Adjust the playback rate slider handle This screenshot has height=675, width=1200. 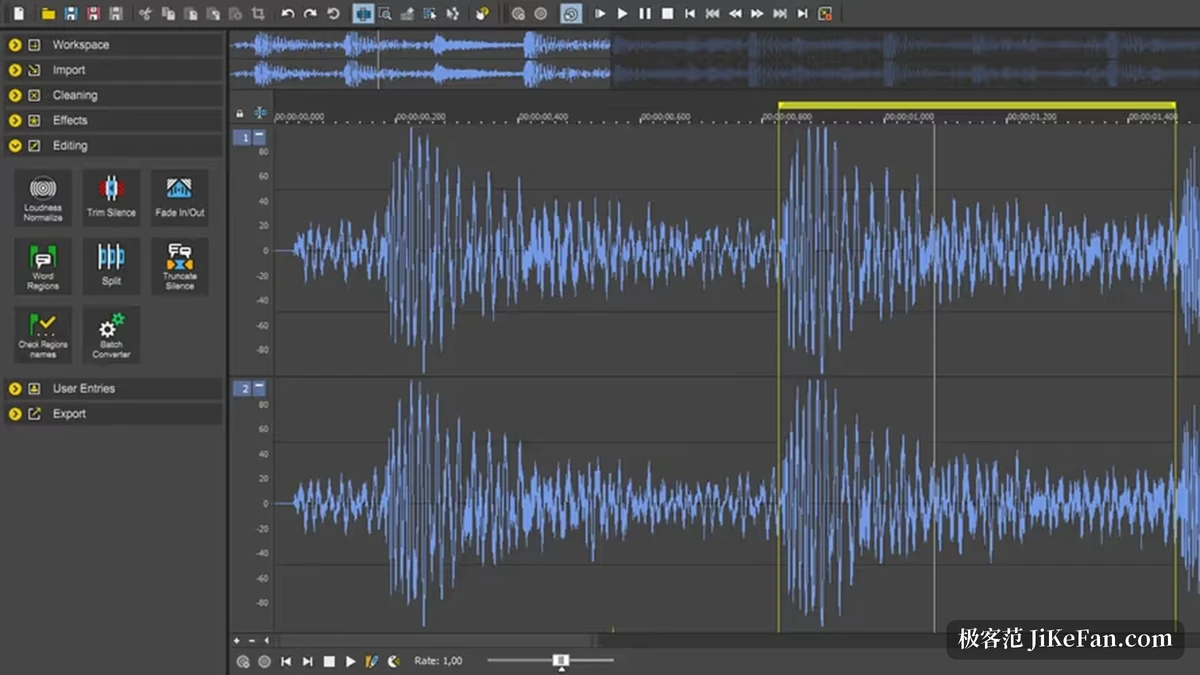562,660
